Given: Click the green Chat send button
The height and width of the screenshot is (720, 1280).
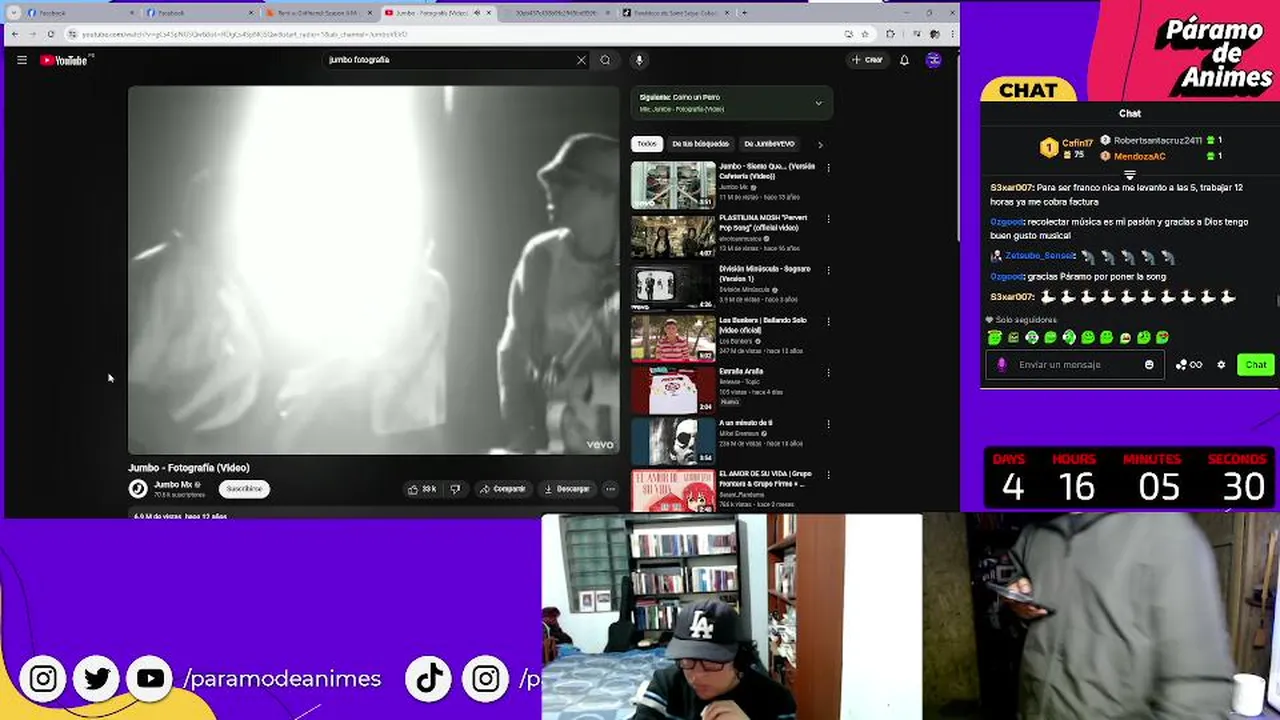Looking at the screenshot, I should coord(1255,365).
